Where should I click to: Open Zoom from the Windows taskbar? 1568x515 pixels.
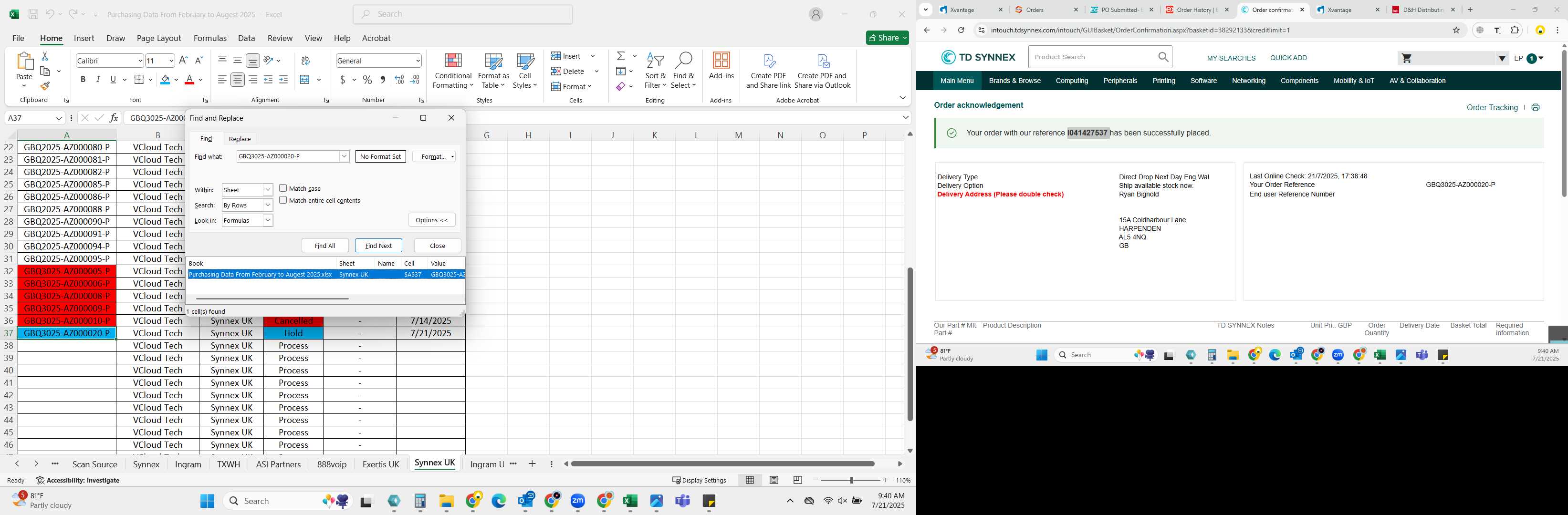578,501
